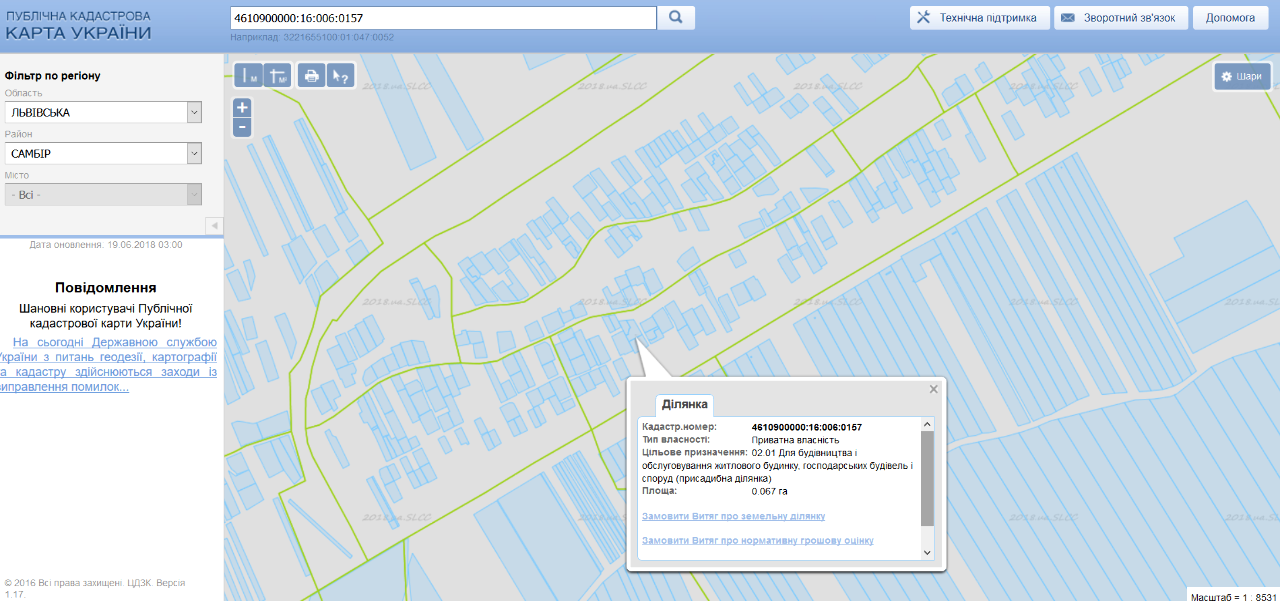
Task: Zoom out on the map
Action: click(x=242, y=127)
